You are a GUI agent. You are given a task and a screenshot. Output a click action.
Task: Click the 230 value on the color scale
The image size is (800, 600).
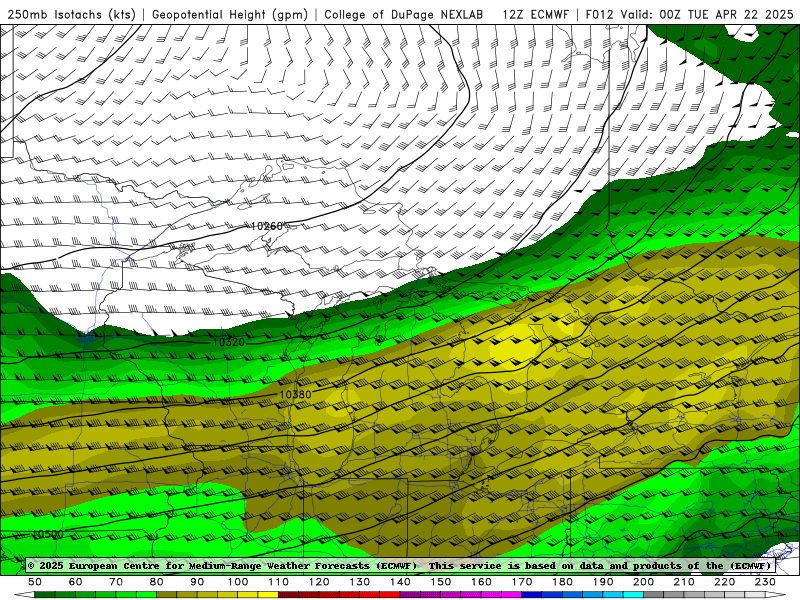coord(765,582)
